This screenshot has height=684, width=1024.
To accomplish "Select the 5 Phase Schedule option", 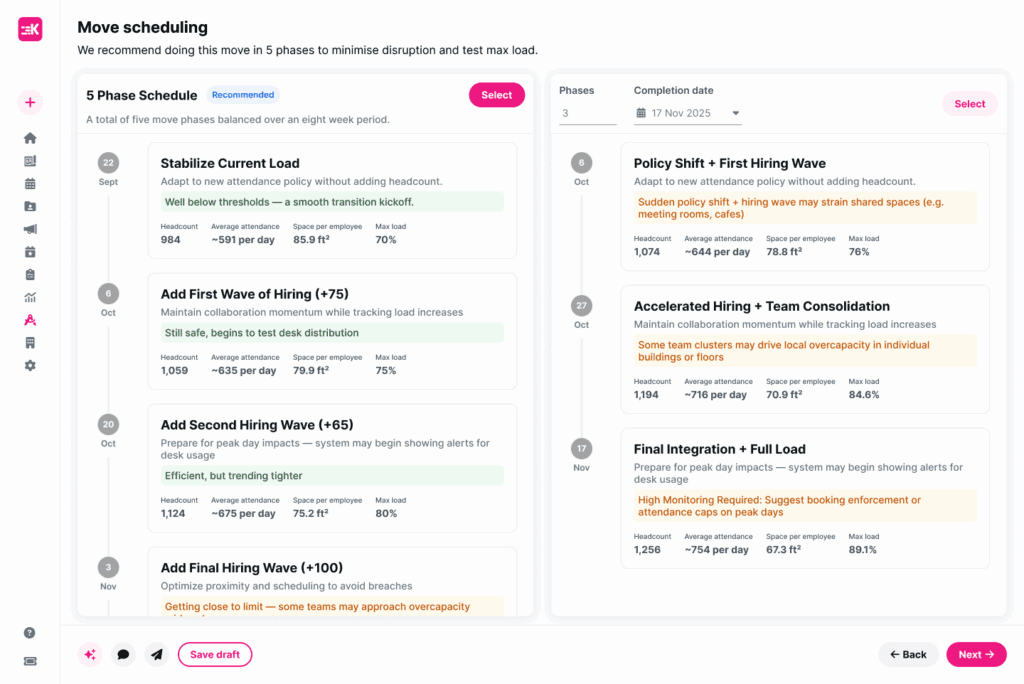I will pos(496,95).
